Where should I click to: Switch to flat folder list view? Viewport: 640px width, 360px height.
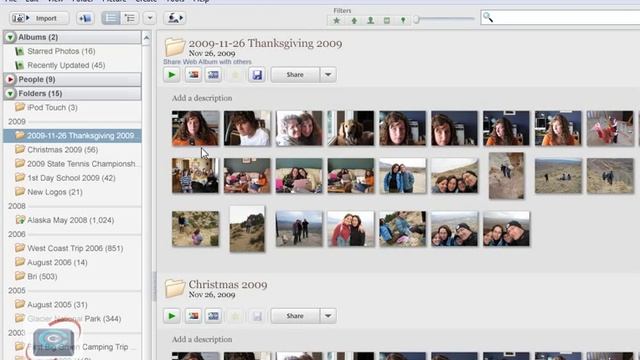pyautogui.click(x=111, y=18)
